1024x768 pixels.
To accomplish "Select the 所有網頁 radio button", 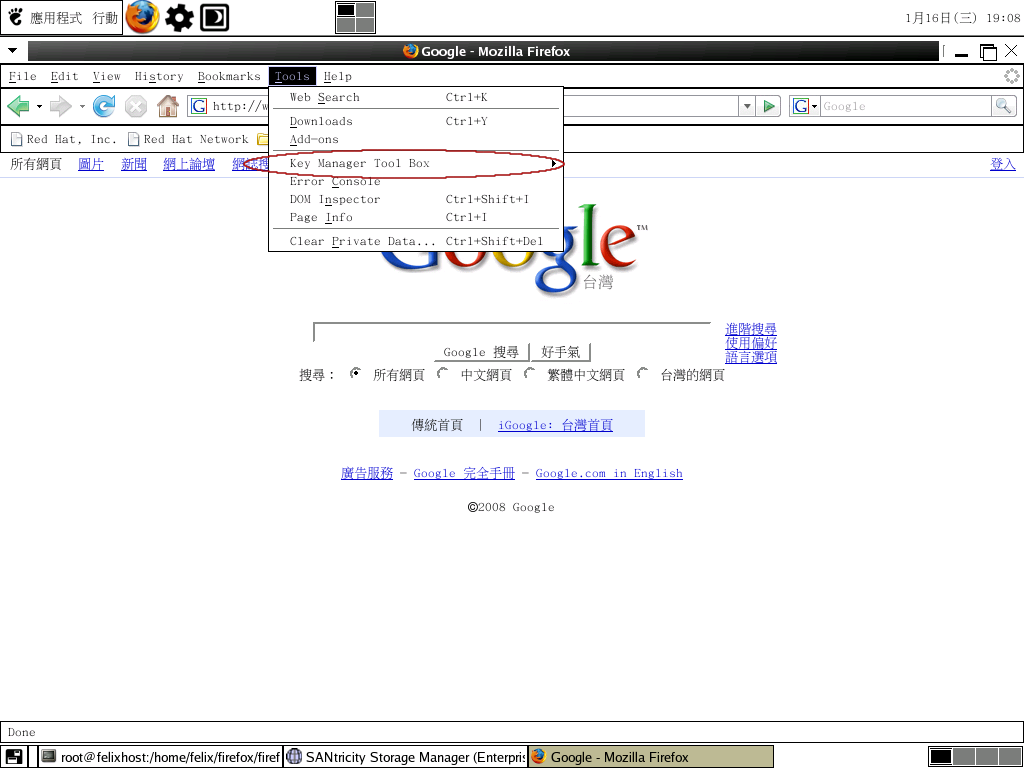I will pos(355,374).
